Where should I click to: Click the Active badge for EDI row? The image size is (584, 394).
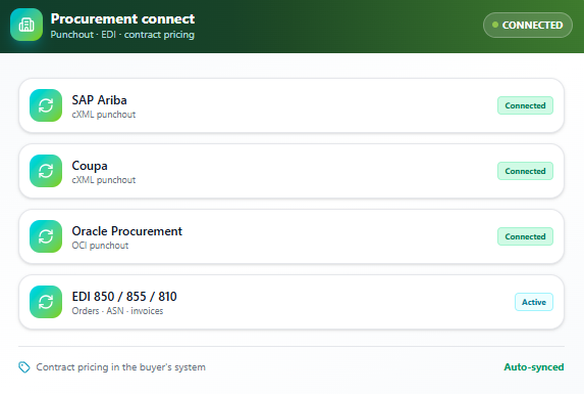(x=534, y=302)
